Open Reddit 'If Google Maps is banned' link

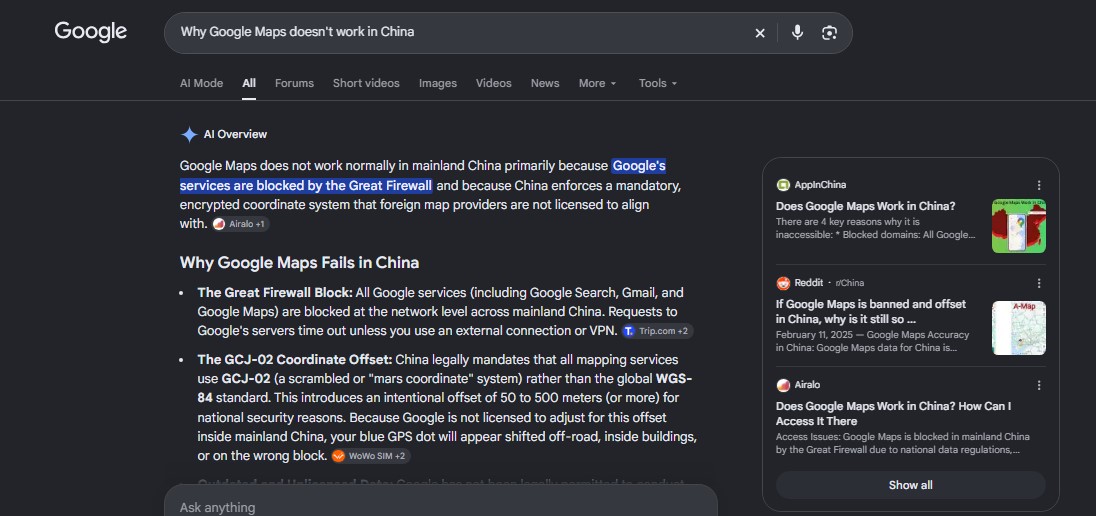871,312
